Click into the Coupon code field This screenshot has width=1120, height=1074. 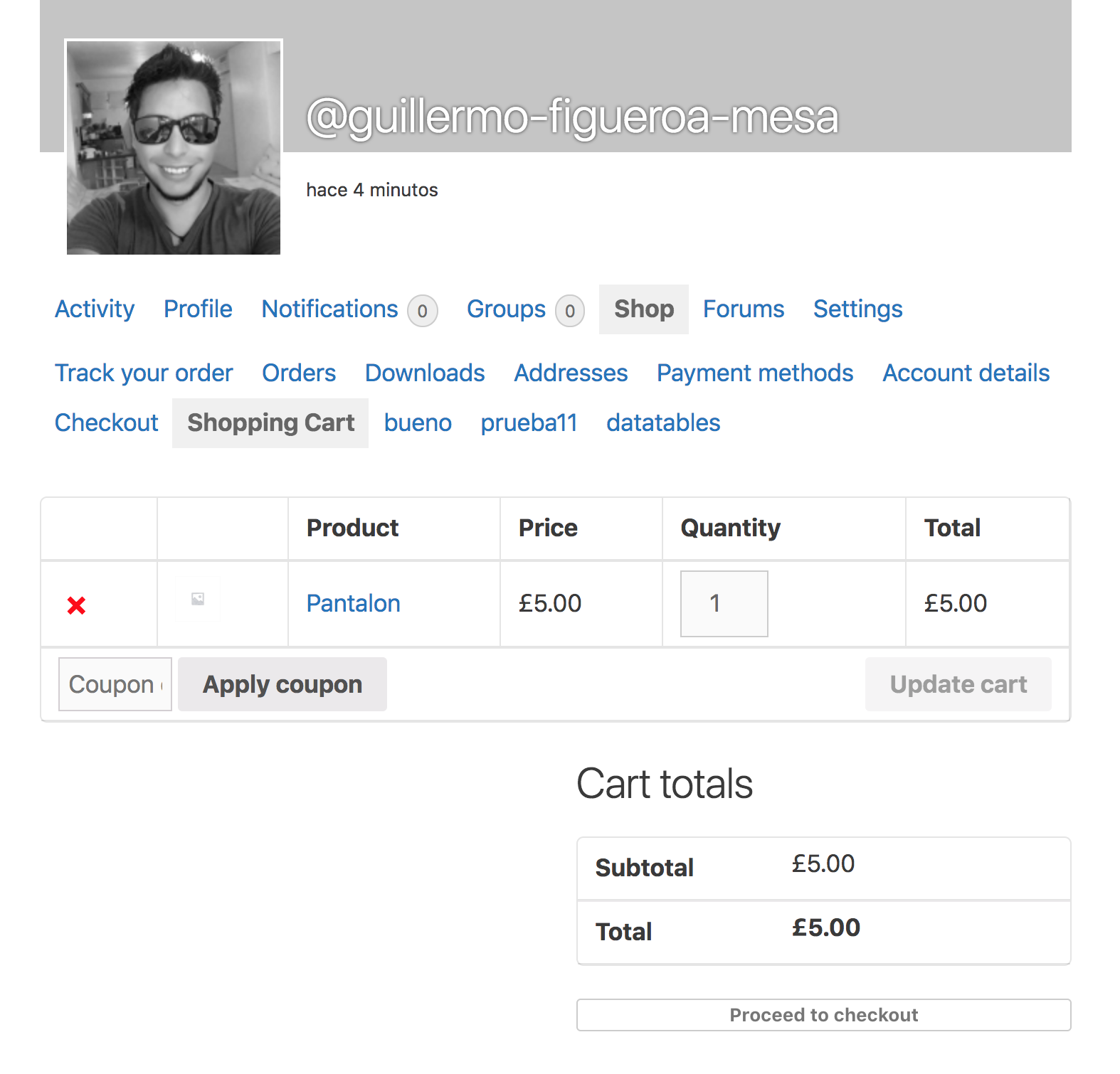[x=115, y=684]
